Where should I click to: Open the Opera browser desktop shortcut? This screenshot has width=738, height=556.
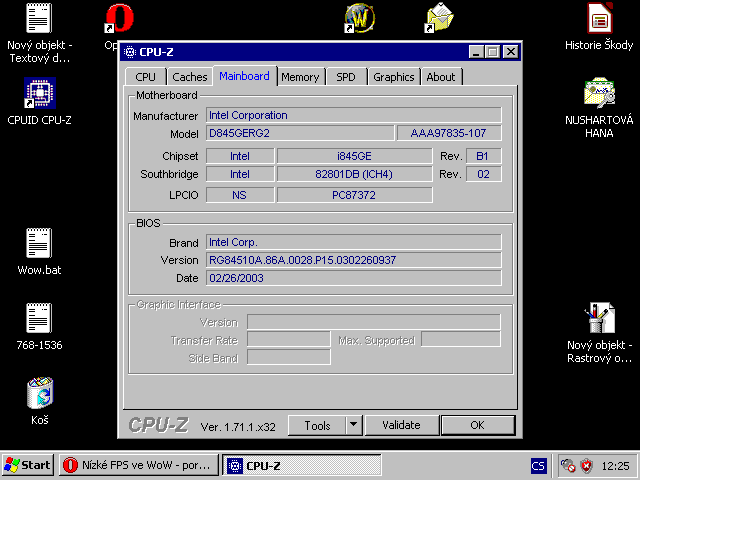coord(118,18)
